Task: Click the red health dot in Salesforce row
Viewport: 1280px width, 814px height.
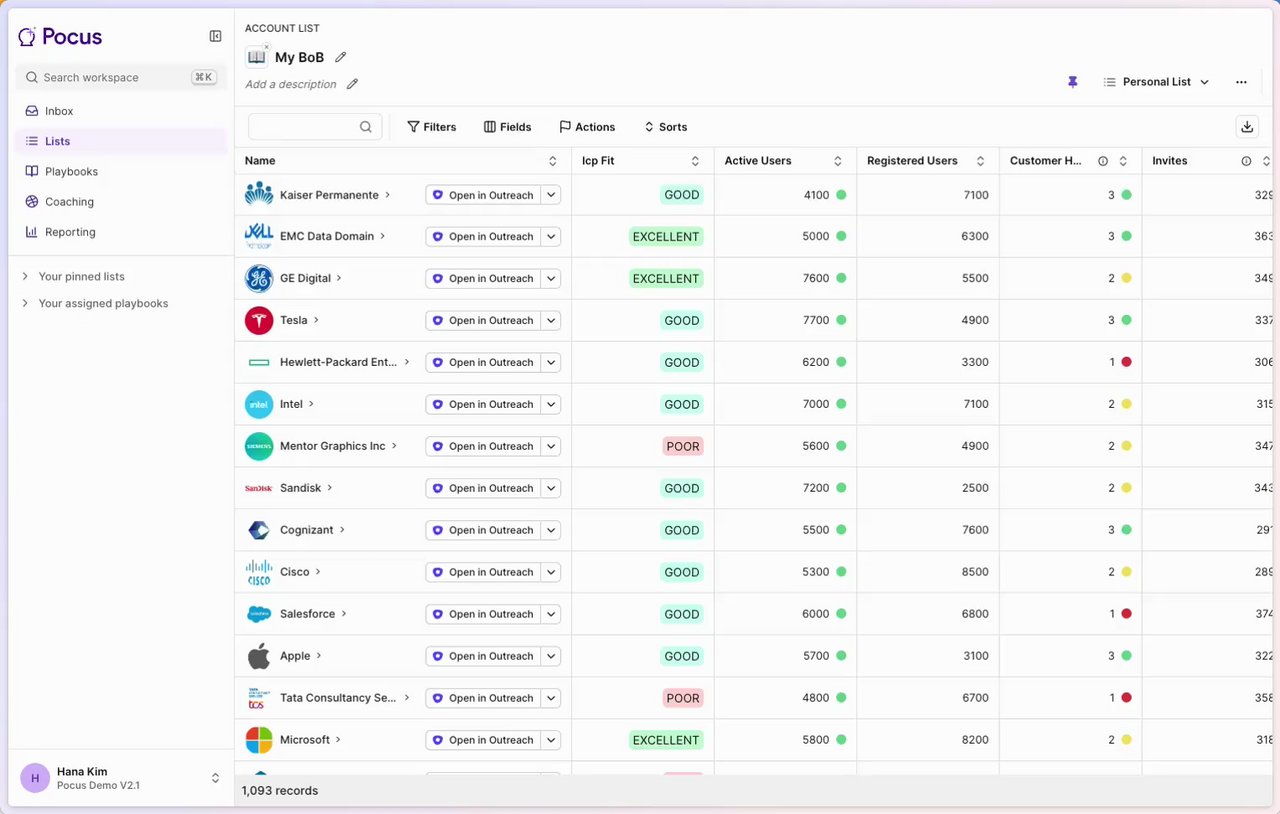Action: pyautogui.click(x=1127, y=614)
